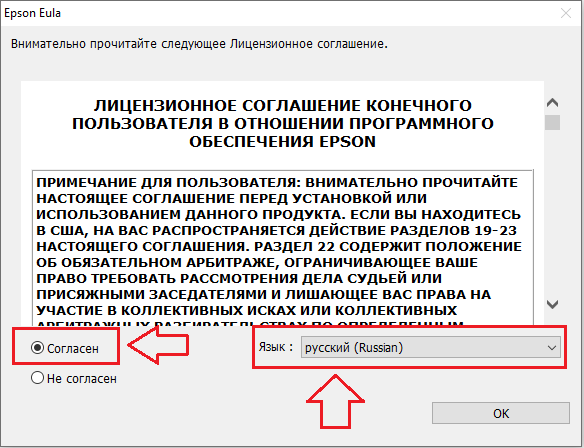Click the line mentioning "РАЗДЕЛОВ 19-23"

click(277, 231)
